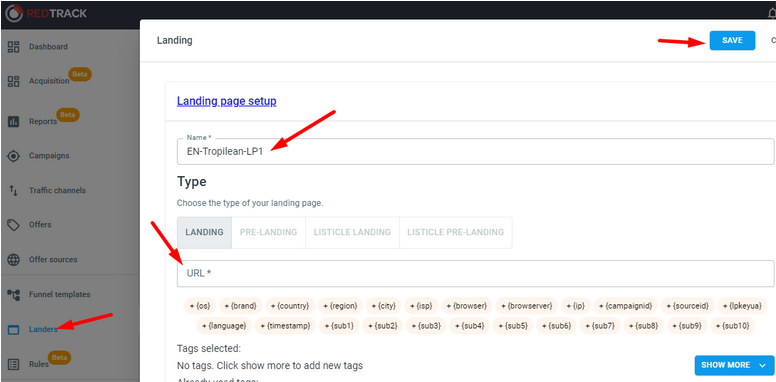Open Campaigns via its target icon
Screen dimensions: 776x382
coord(14,156)
